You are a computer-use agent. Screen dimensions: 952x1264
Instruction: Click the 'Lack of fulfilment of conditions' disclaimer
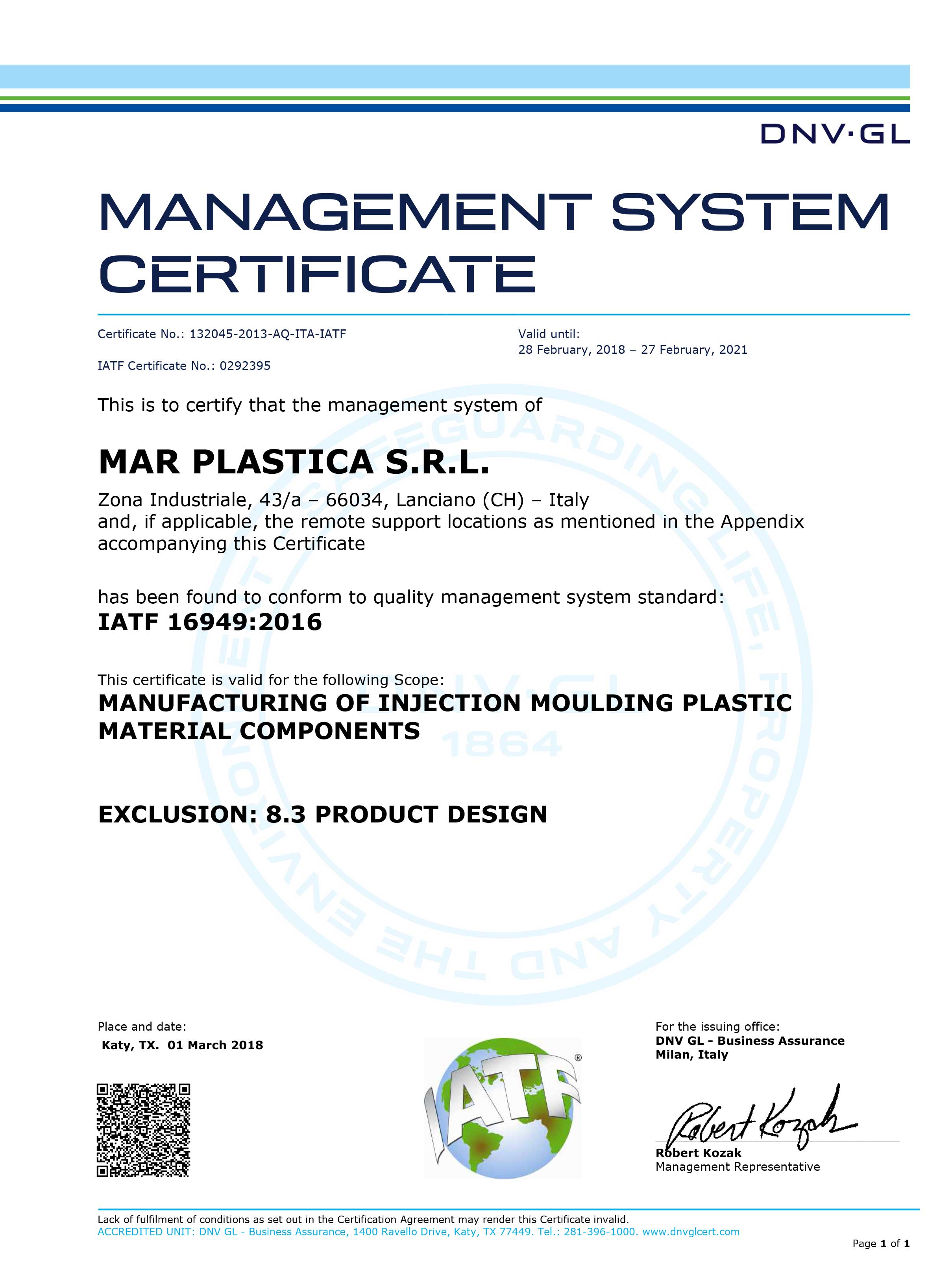(363, 1220)
